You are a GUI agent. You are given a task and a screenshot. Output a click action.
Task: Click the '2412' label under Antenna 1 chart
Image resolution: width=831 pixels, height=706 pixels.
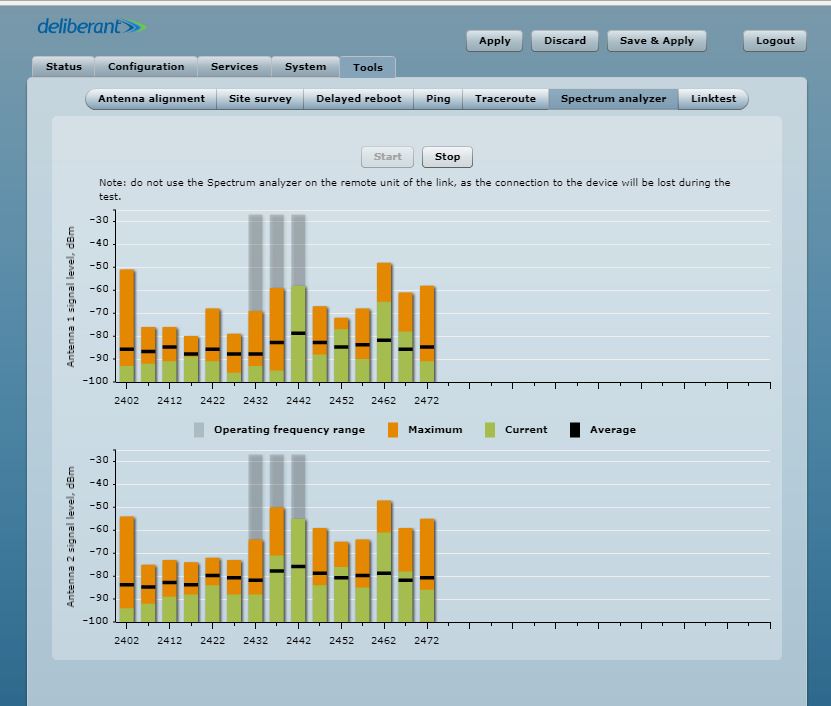point(170,401)
